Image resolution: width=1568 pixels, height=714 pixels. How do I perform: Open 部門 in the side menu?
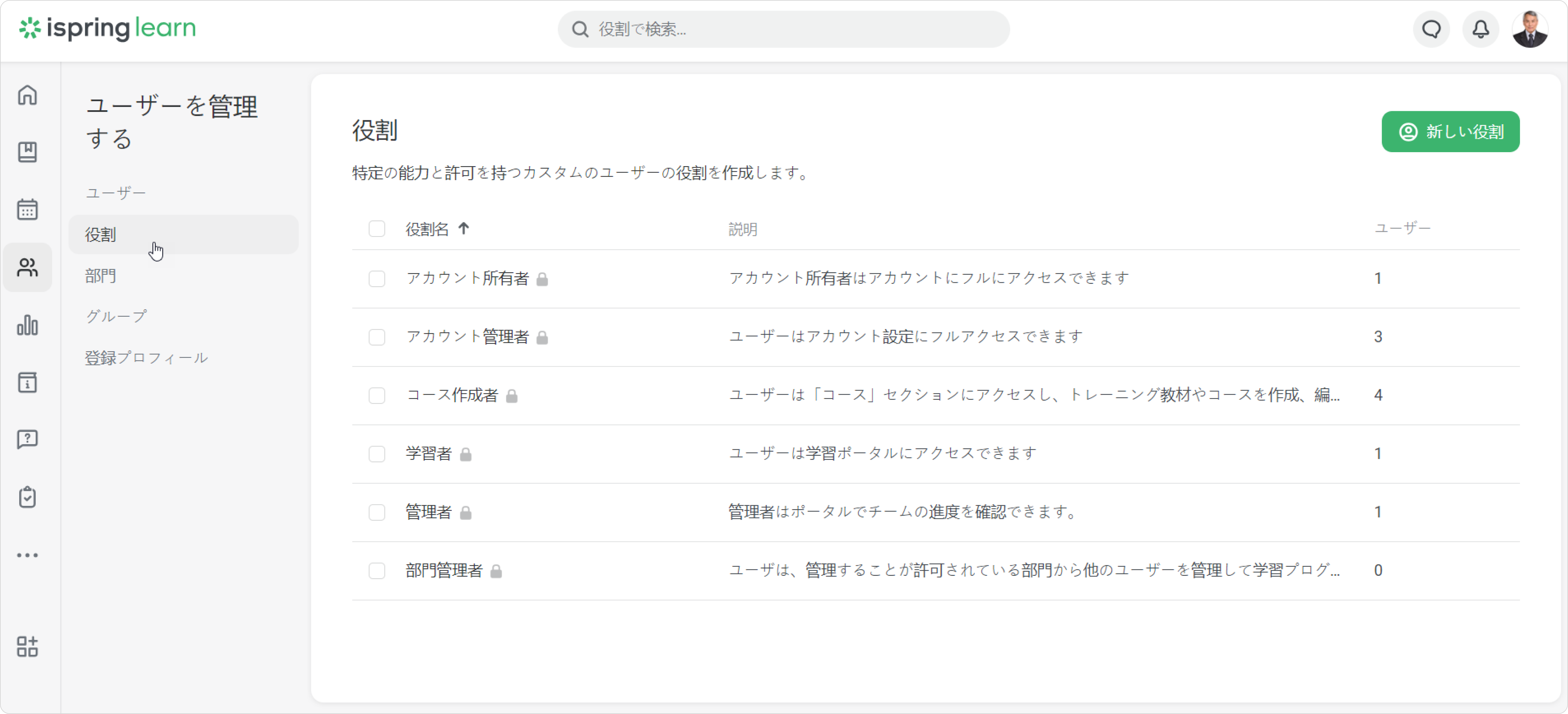tap(100, 276)
